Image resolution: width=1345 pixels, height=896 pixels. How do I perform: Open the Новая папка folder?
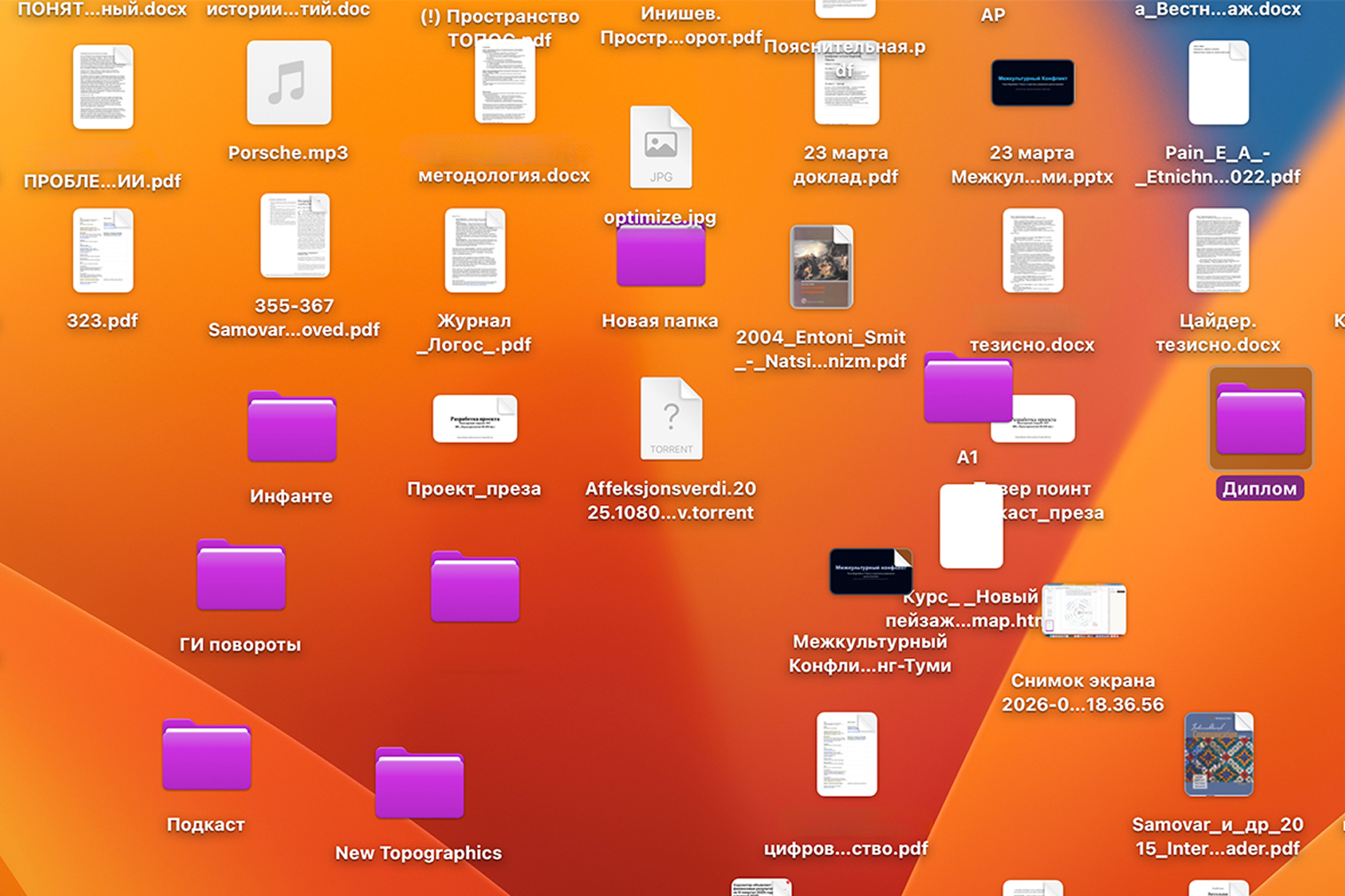660,257
